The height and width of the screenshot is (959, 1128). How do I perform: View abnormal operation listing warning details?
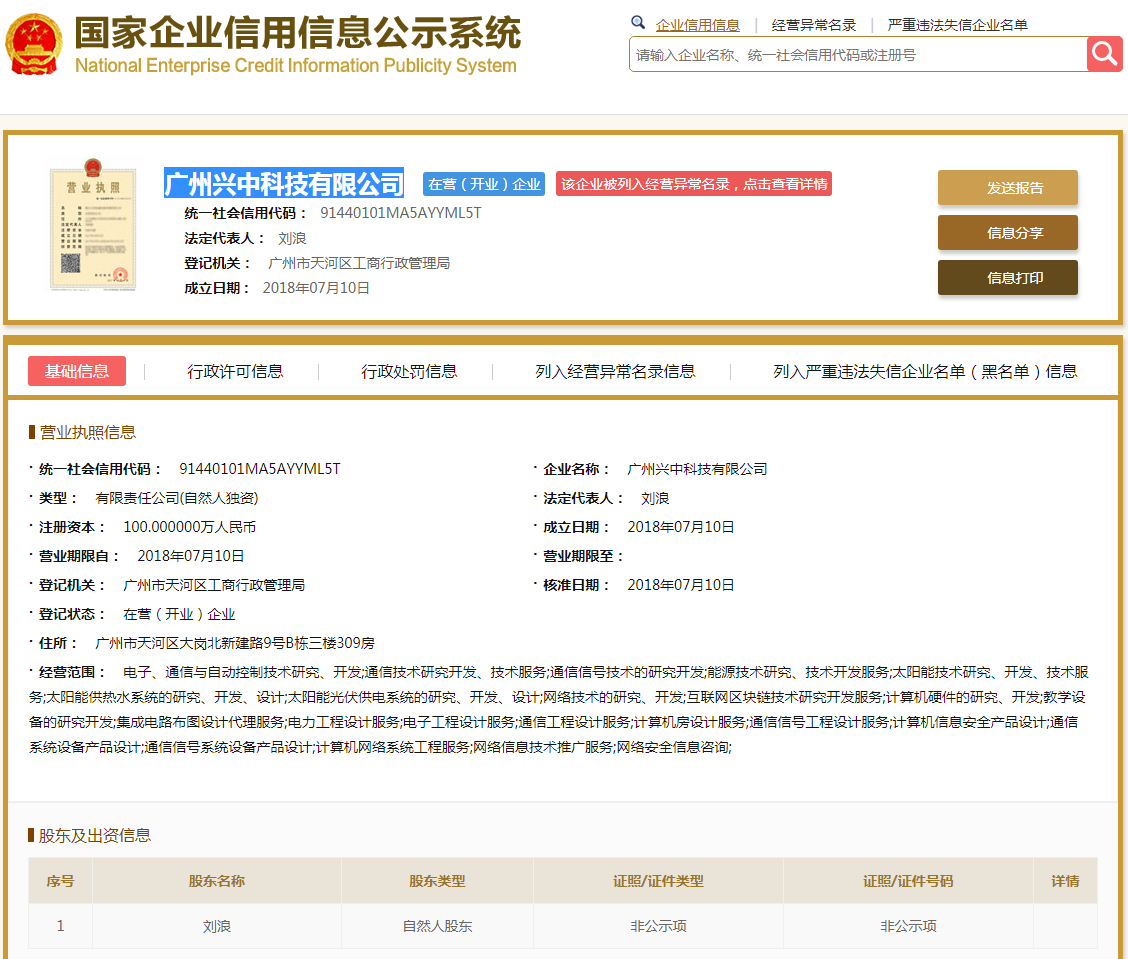click(693, 184)
